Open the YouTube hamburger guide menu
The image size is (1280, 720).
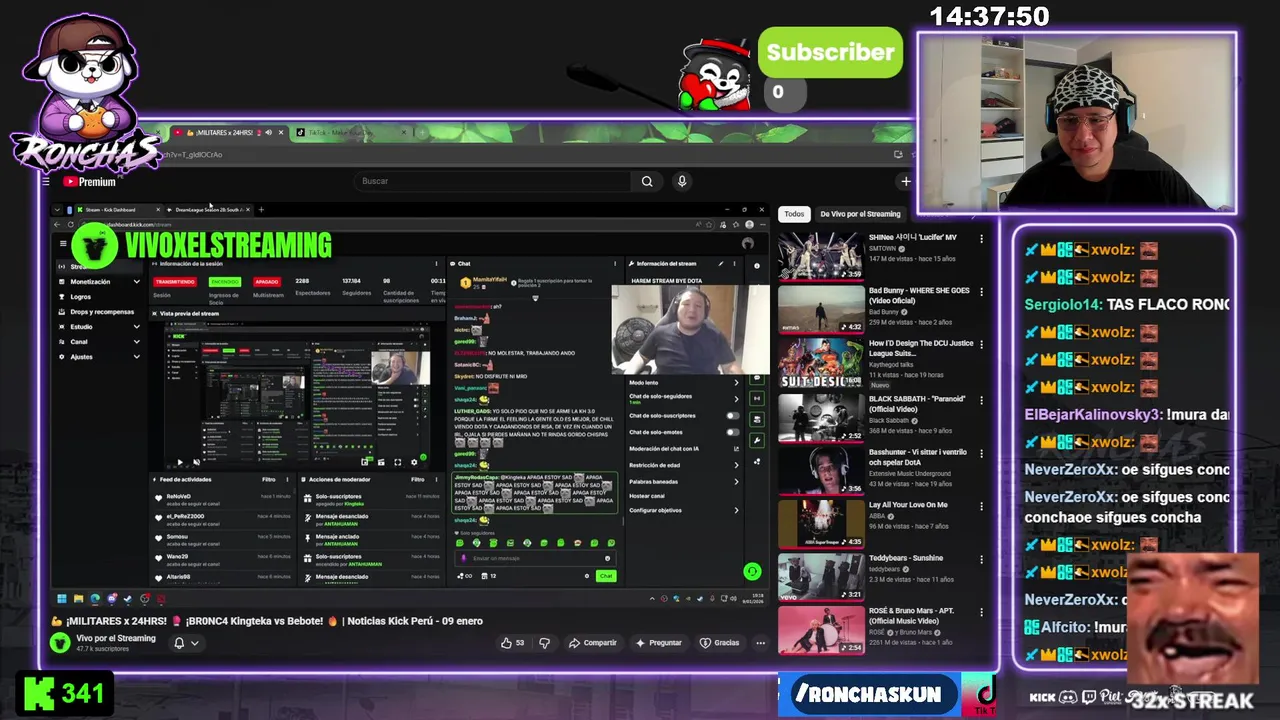46,182
